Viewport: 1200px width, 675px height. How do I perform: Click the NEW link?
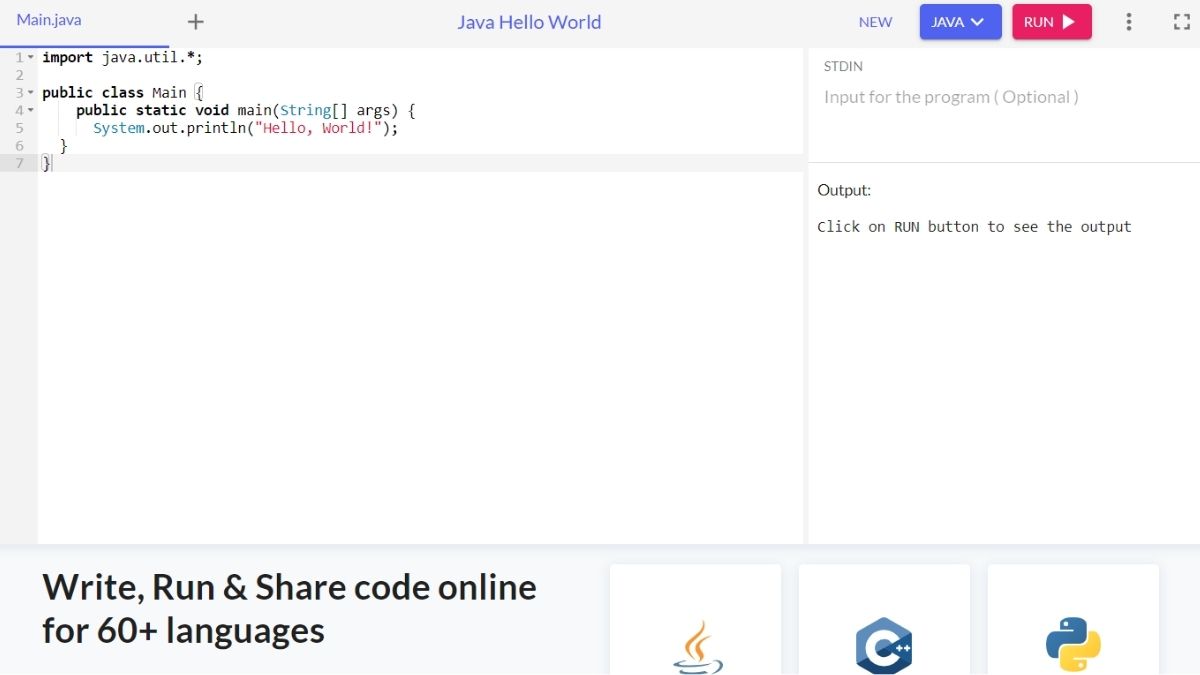875,22
